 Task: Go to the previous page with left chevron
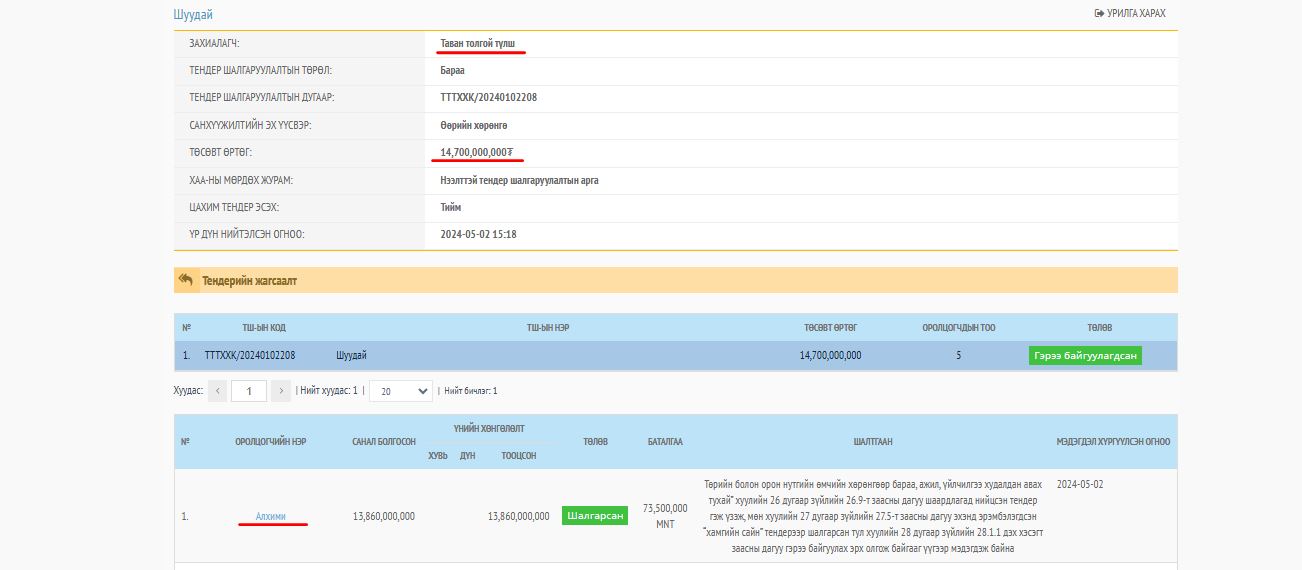coord(217,391)
